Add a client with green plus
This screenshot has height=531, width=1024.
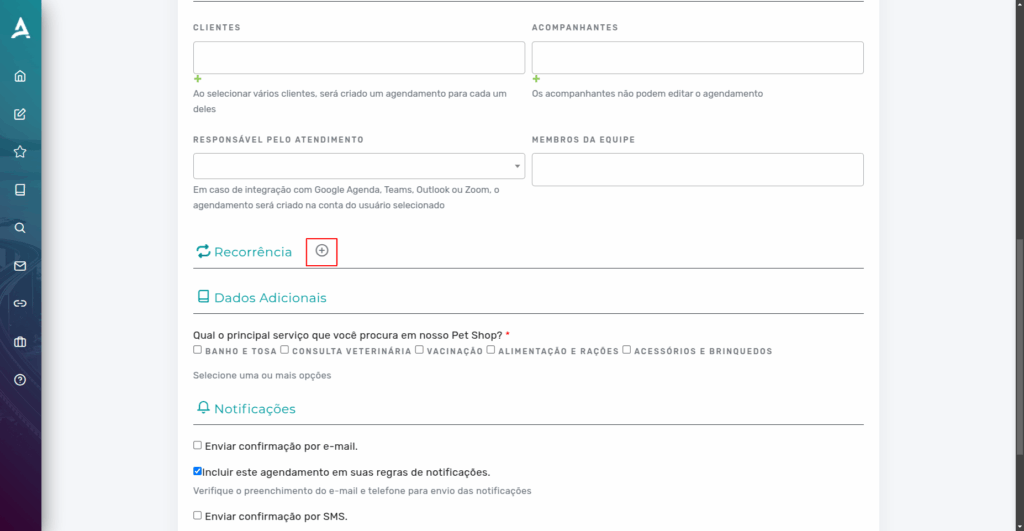point(197,79)
